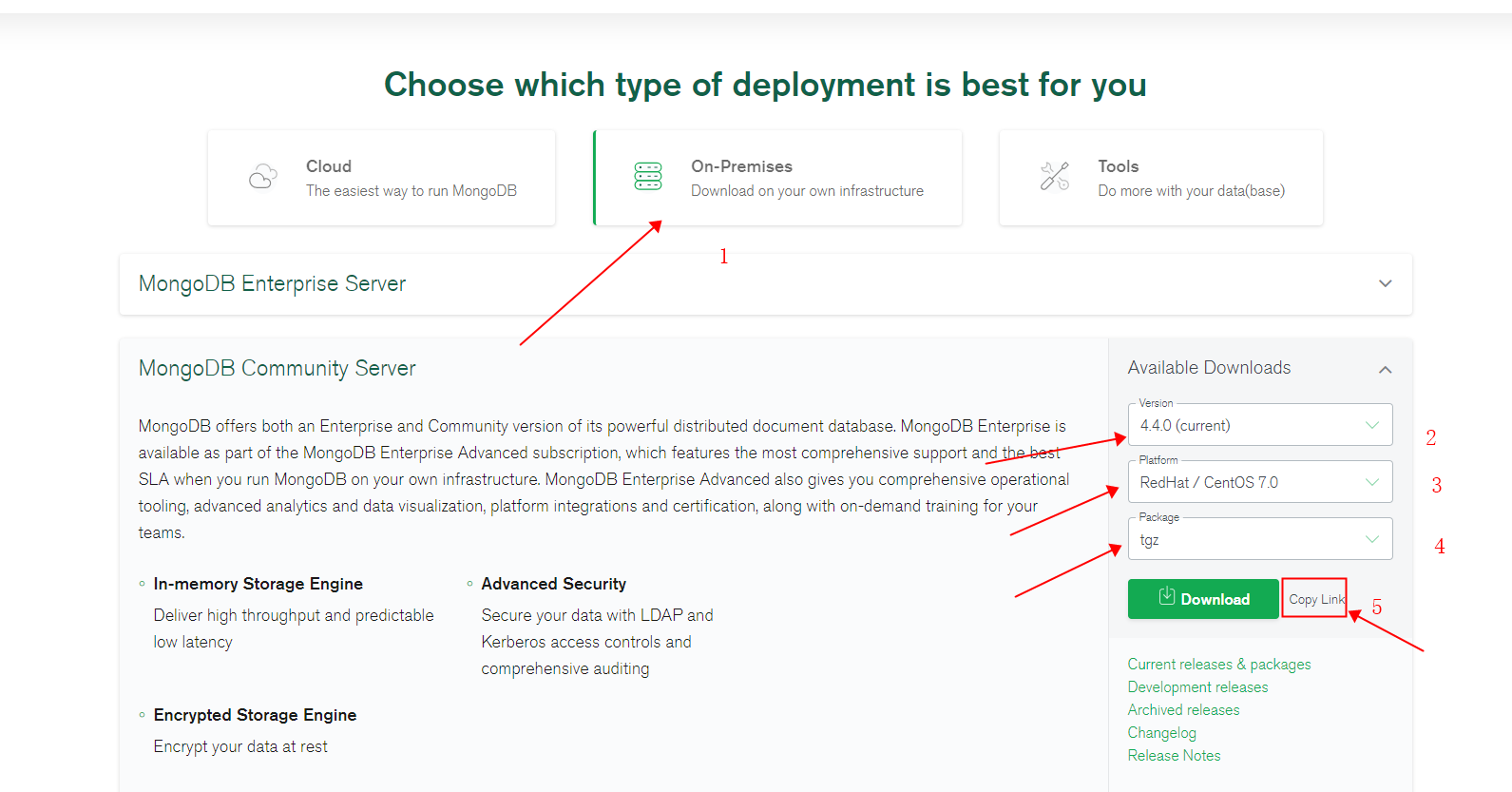Open the Platform dropdown showing RedHat / CentOS 7.0
1512x792 pixels.
1260,482
